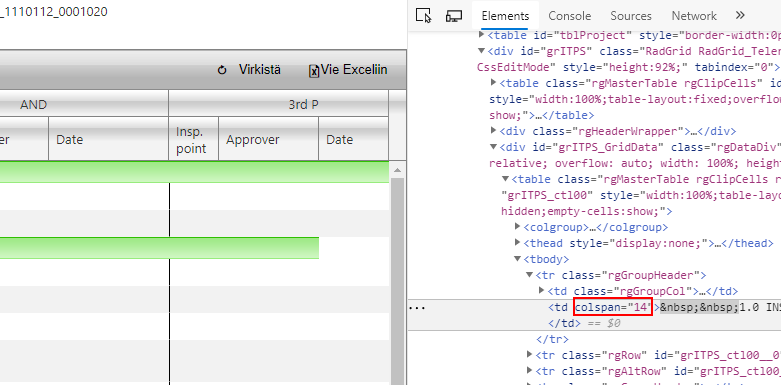Collapse the rgGroupHeader tr node

click(x=530, y=275)
